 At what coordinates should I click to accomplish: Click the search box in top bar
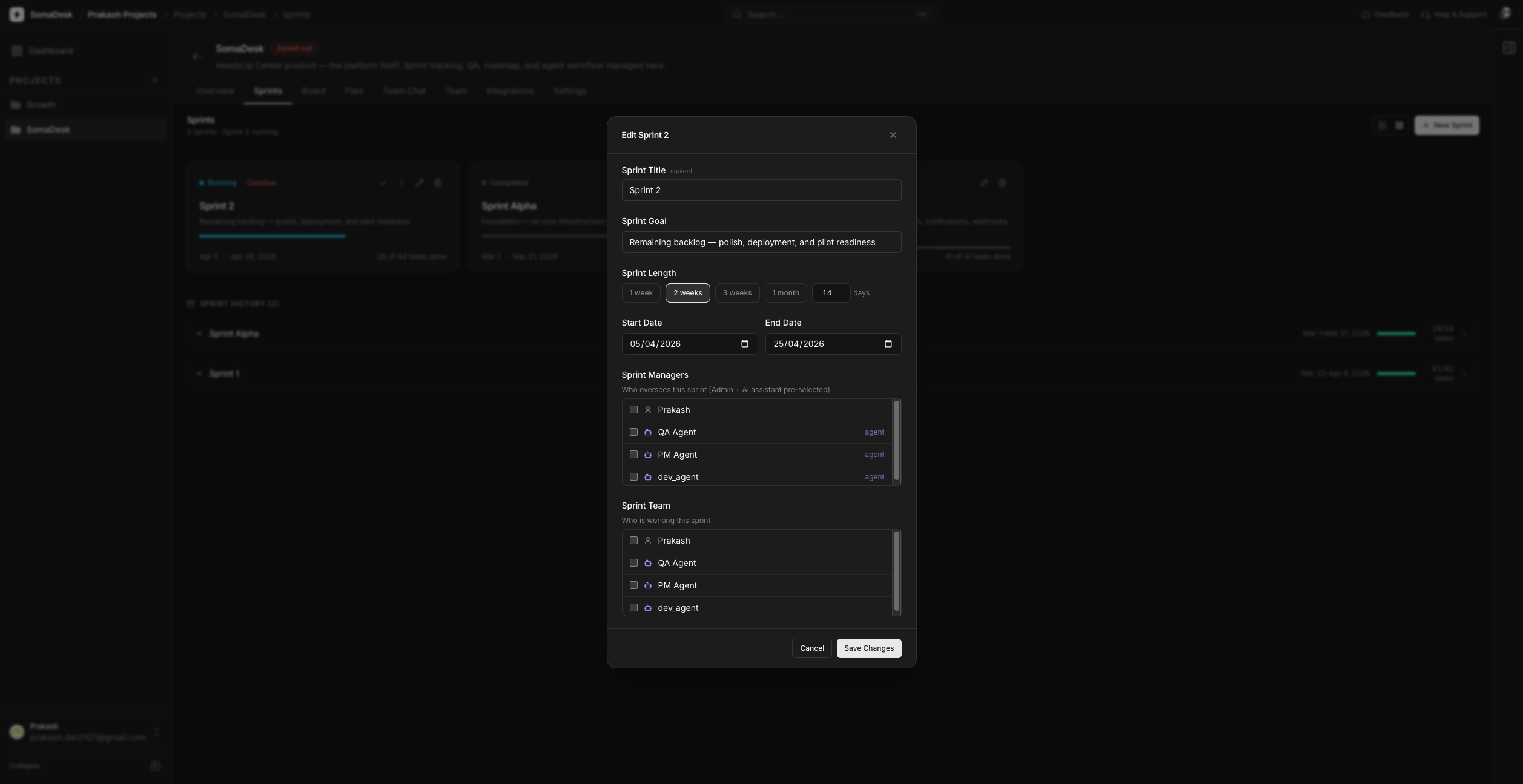click(x=830, y=15)
